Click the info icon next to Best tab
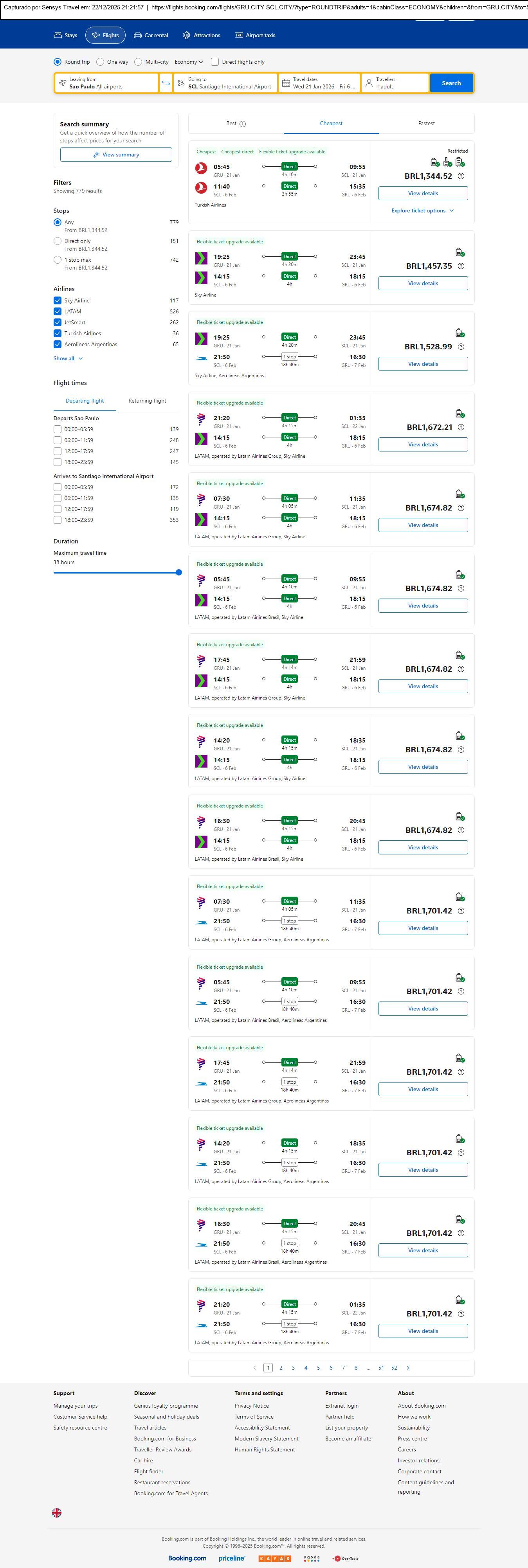 242,124
